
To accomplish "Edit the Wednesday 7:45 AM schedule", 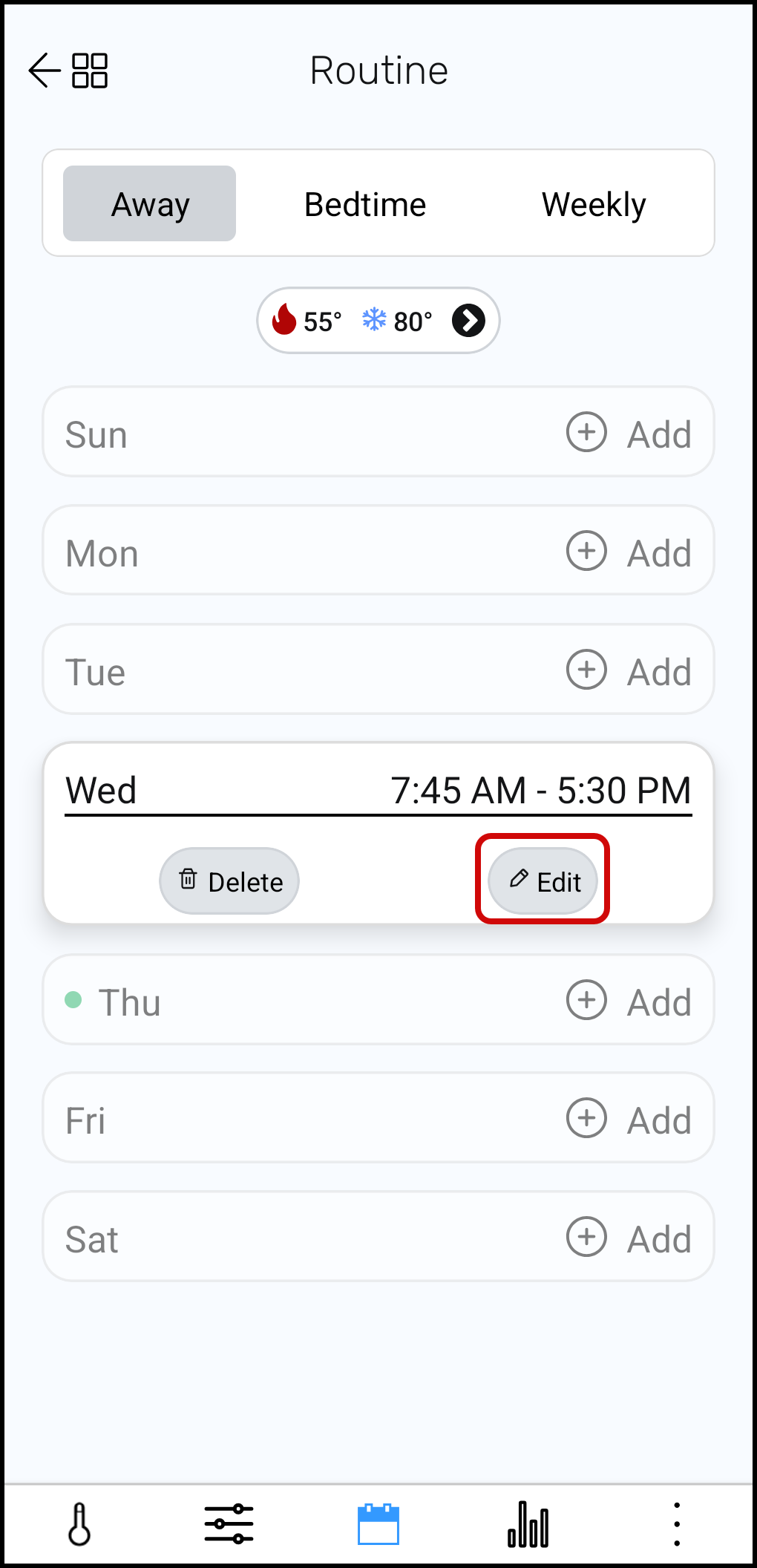I will (543, 881).
